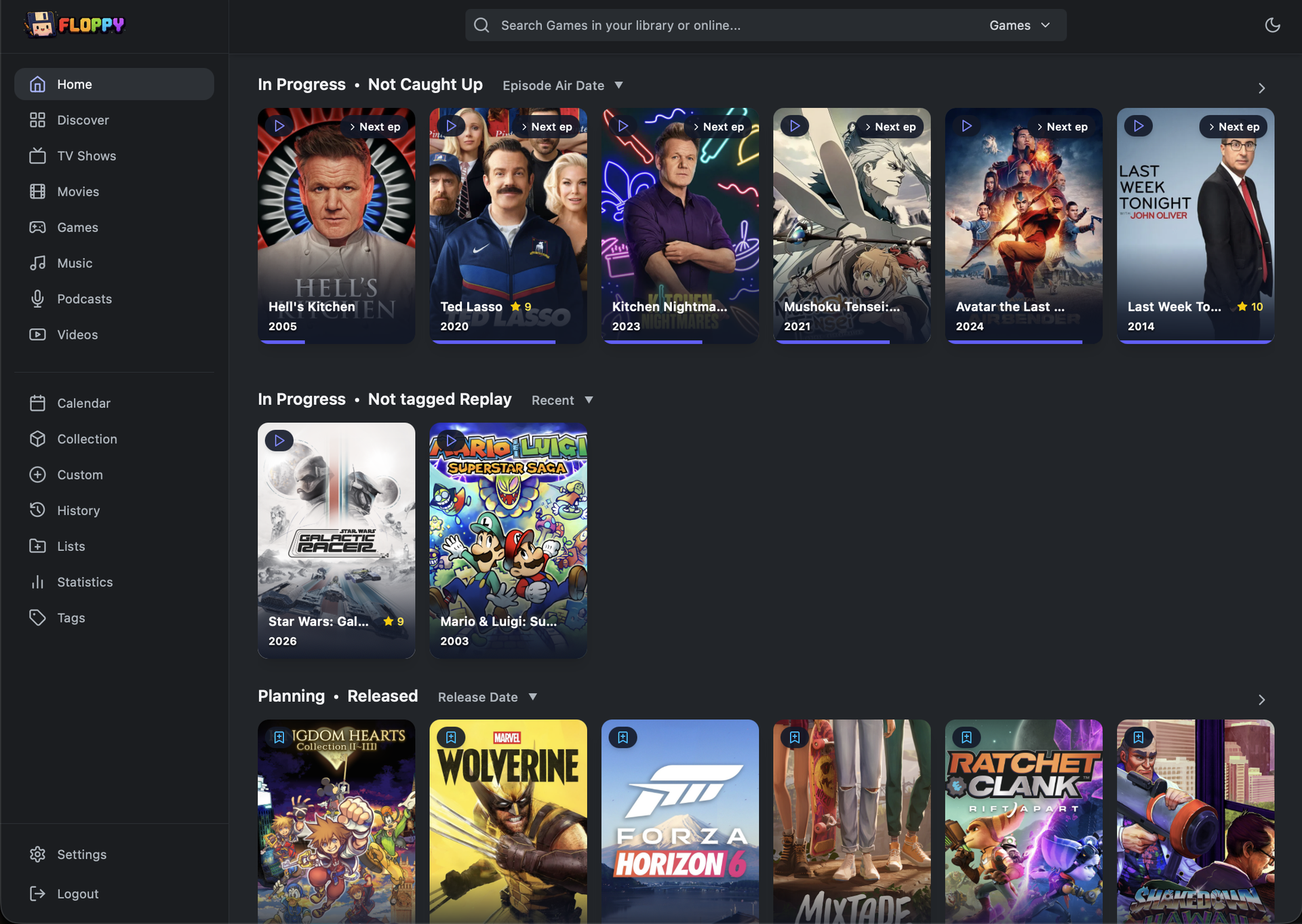Open the Recent sort dropdown
Image resolution: width=1302 pixels, height=924 pixels.
(562, 400)
